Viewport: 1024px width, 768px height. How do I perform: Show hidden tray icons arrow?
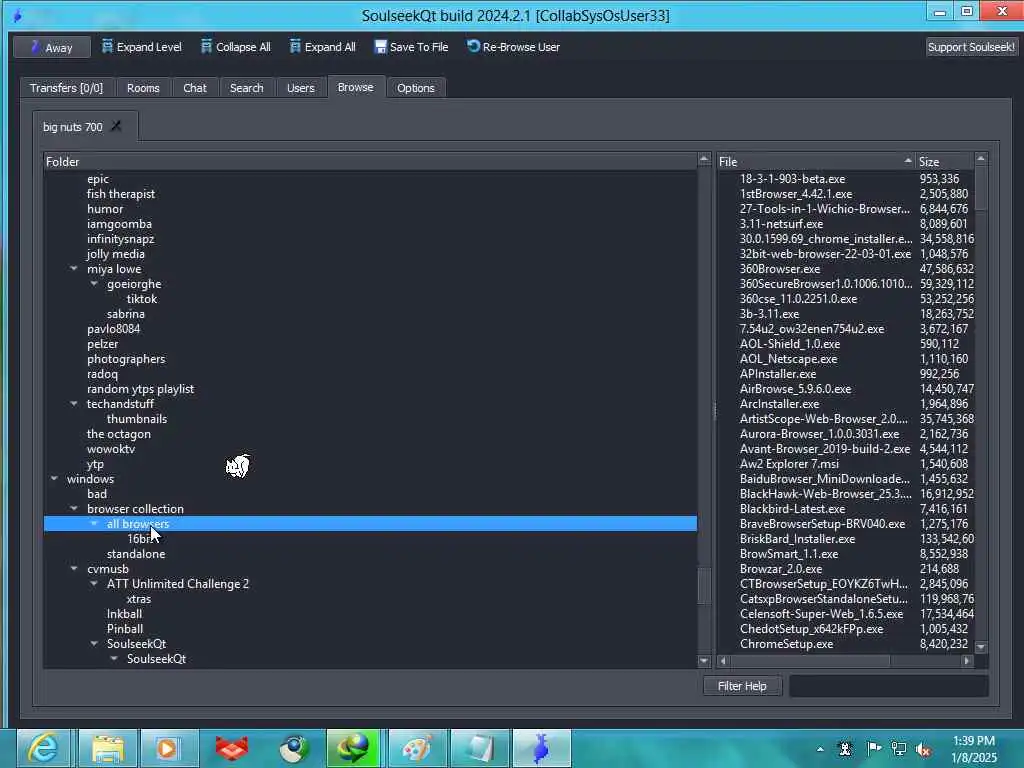pos(820,749)
